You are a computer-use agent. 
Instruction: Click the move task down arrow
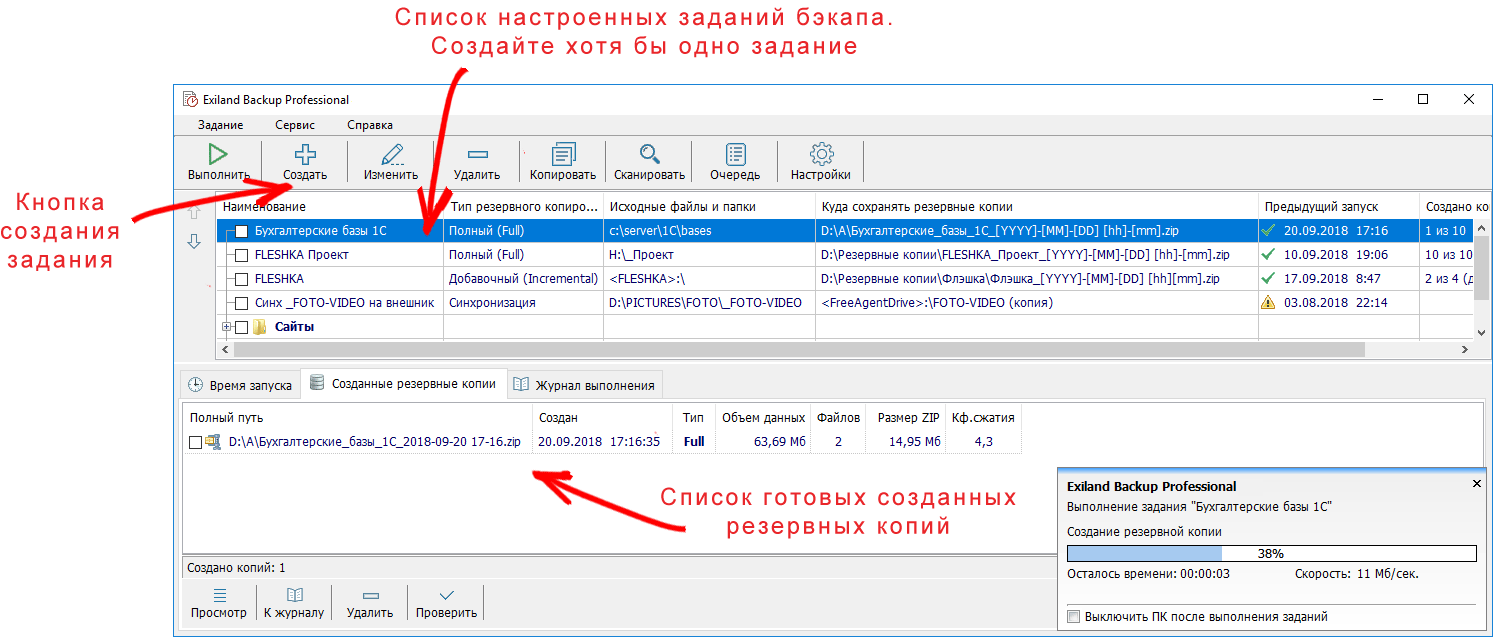pos(195,242)
